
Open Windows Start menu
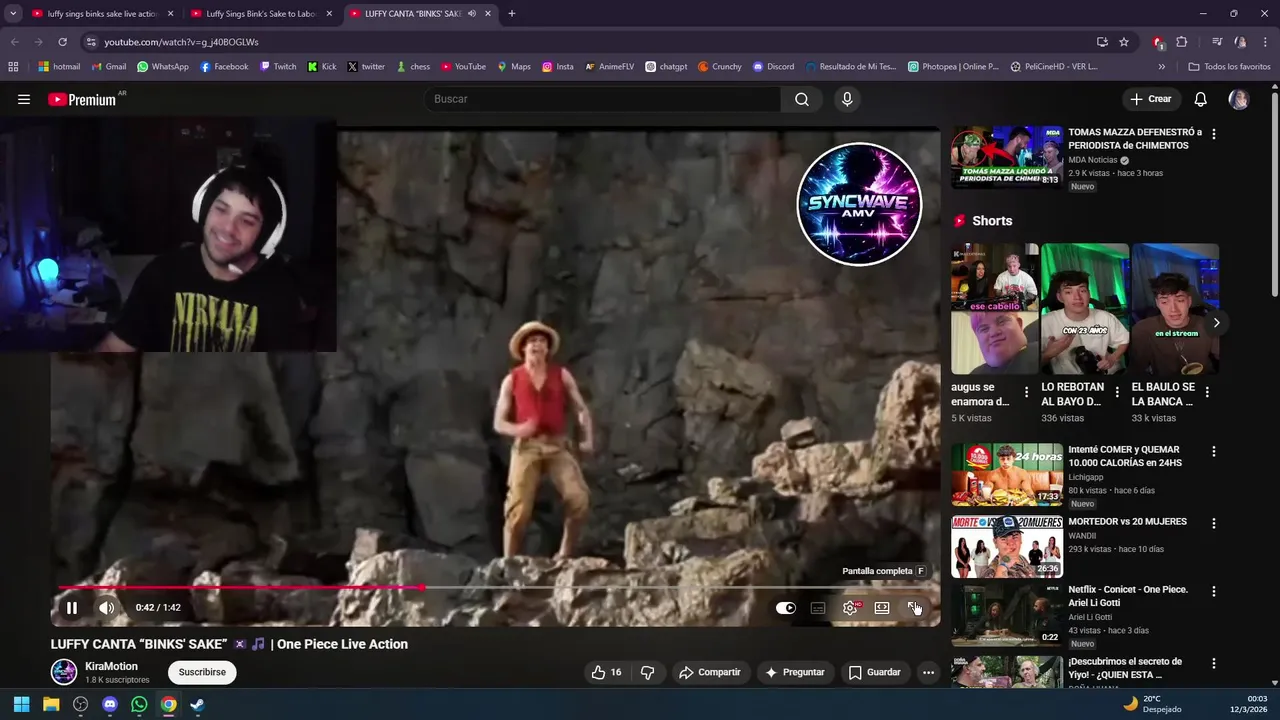(x=21, y=704)
